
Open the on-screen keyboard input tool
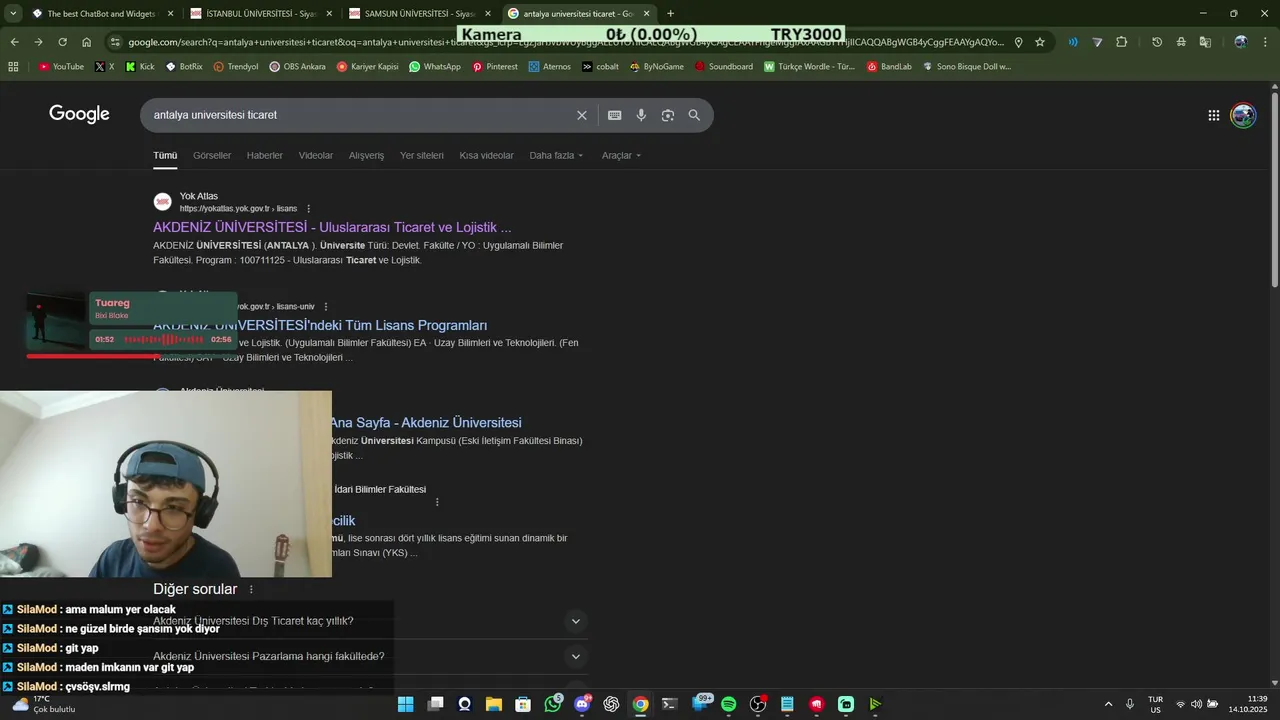pos(615,115)
